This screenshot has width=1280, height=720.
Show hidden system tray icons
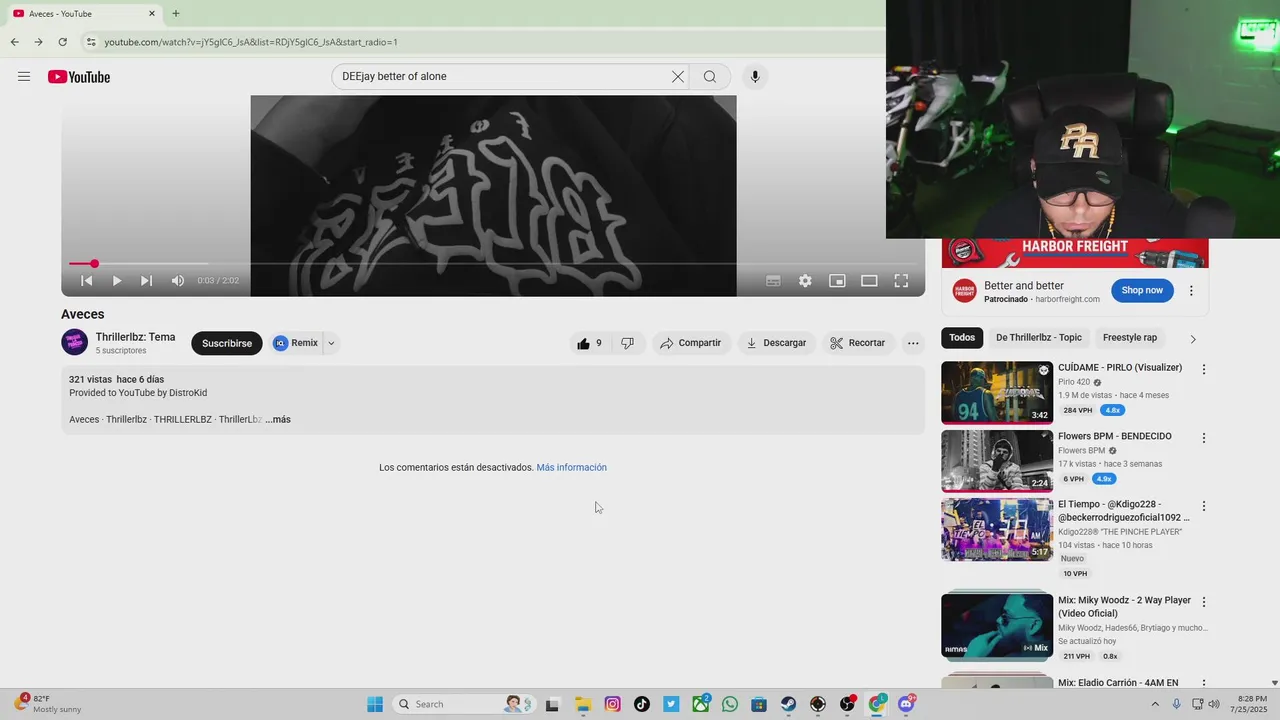(x=1155, y=704)
